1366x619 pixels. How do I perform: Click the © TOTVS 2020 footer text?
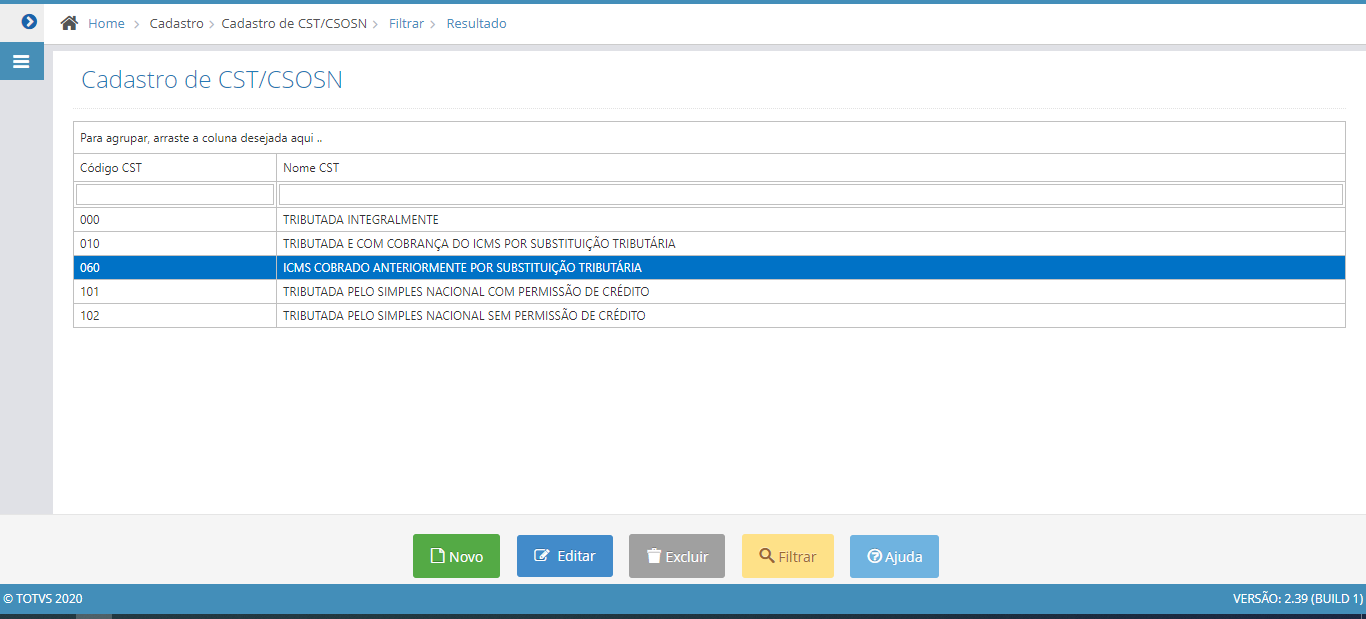[x=43, y=599]
